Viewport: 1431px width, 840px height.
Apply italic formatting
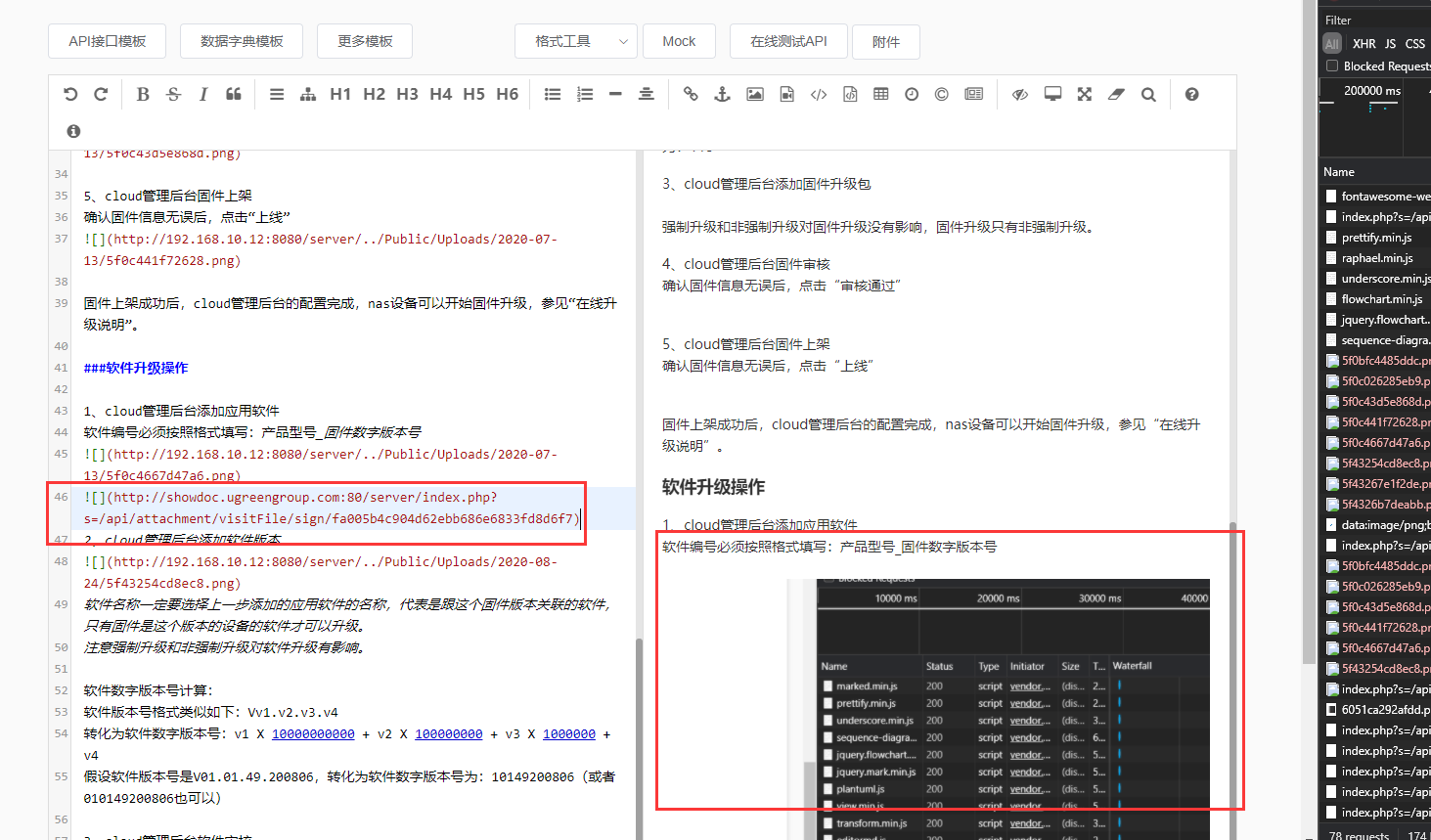pyautogui.click(x=203, y=95)
